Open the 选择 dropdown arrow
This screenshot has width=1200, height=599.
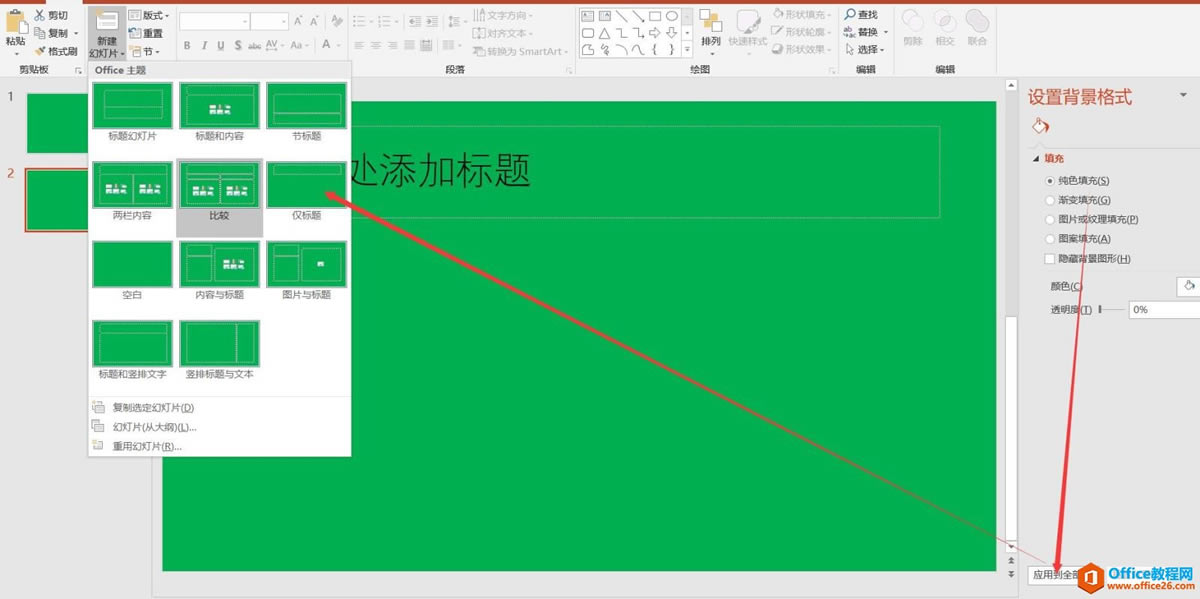pyautogui.click(x=884, y=50)
